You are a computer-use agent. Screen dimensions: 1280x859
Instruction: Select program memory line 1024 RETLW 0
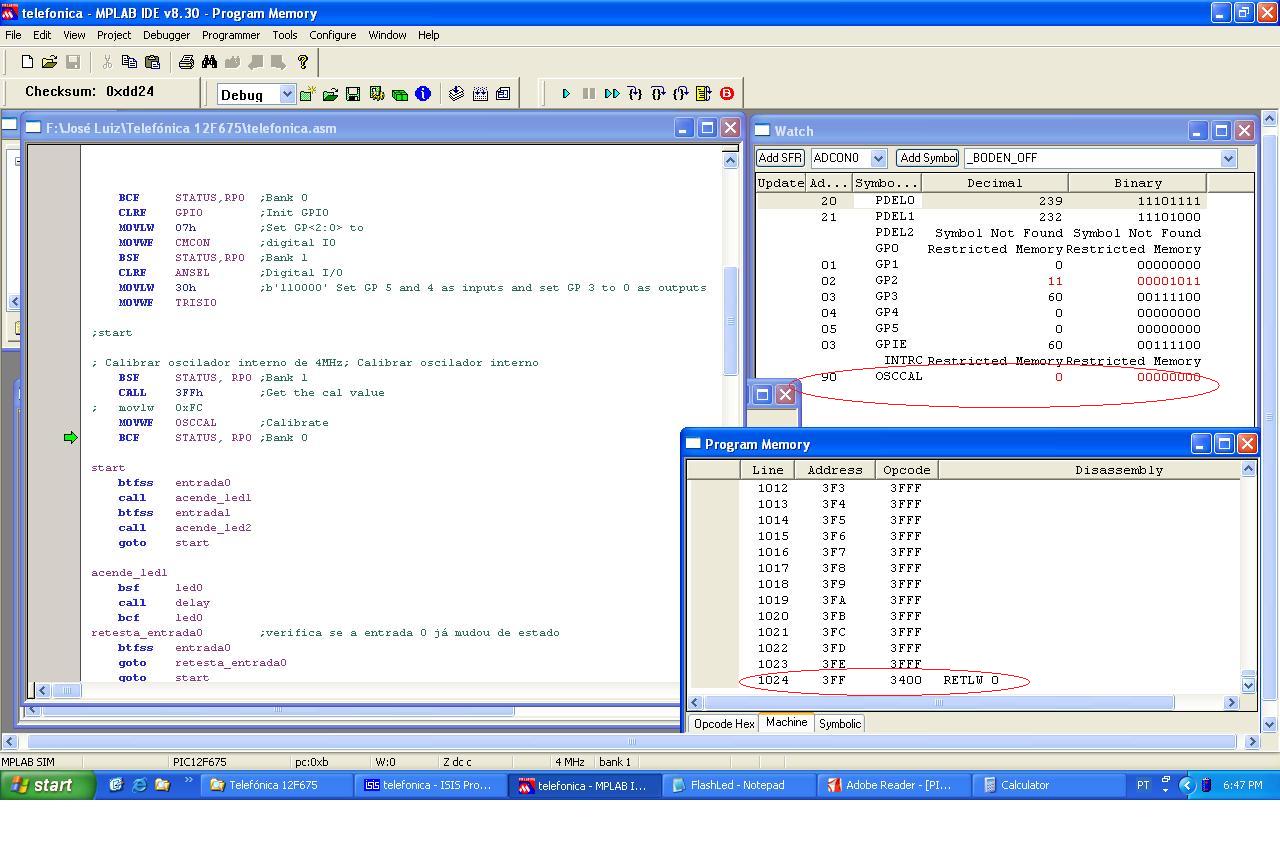pos(965,680)
